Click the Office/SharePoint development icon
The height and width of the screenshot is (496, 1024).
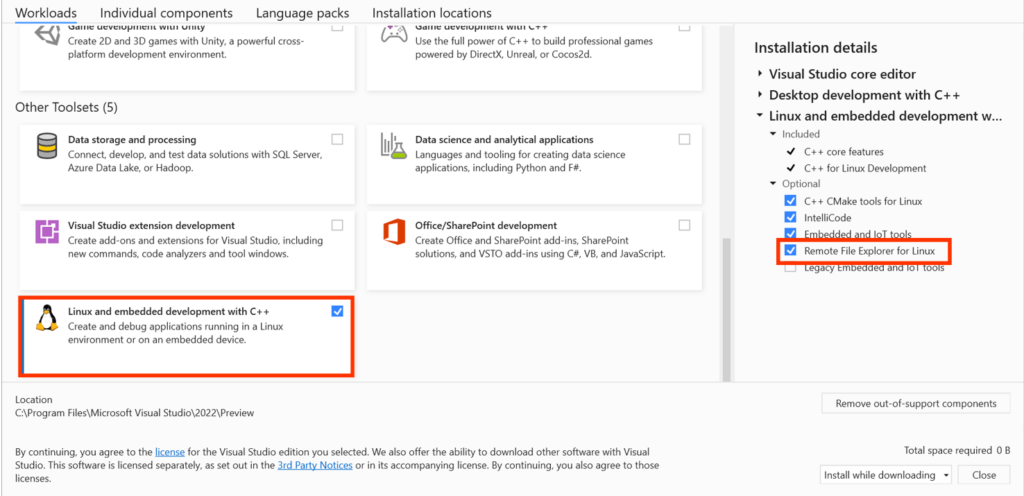(x=394, y=232)
